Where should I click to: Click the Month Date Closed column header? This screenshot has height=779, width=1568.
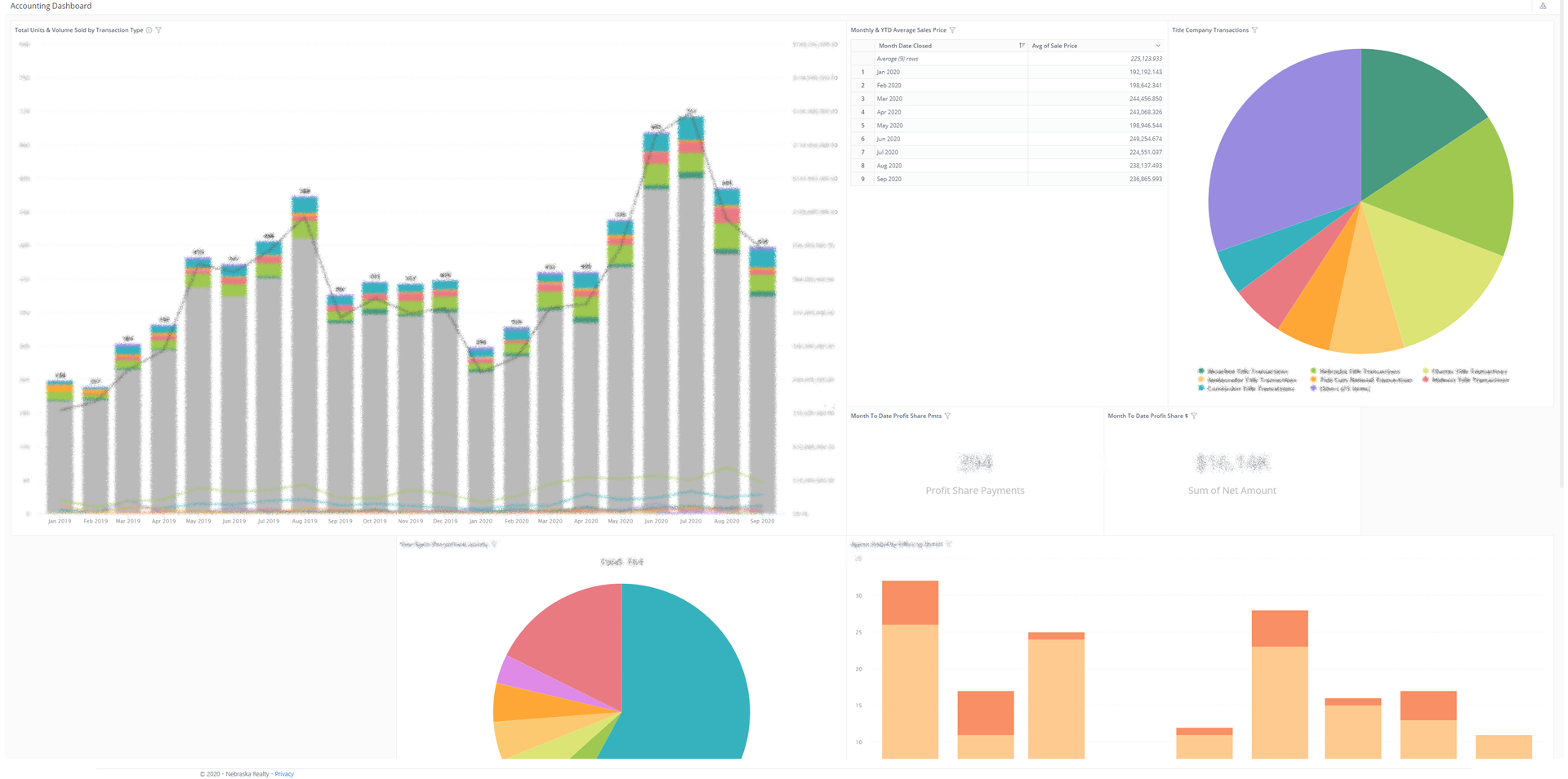pos(951,46)
